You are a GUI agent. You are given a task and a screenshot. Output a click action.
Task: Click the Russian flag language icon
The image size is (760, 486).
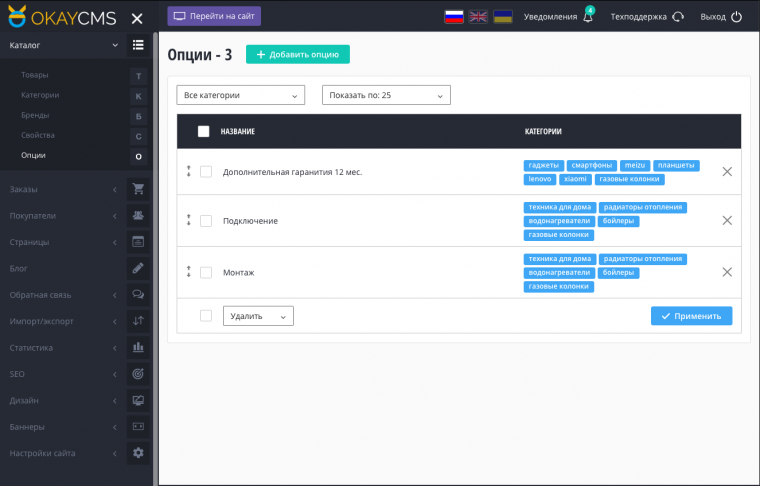pos(454,17)
